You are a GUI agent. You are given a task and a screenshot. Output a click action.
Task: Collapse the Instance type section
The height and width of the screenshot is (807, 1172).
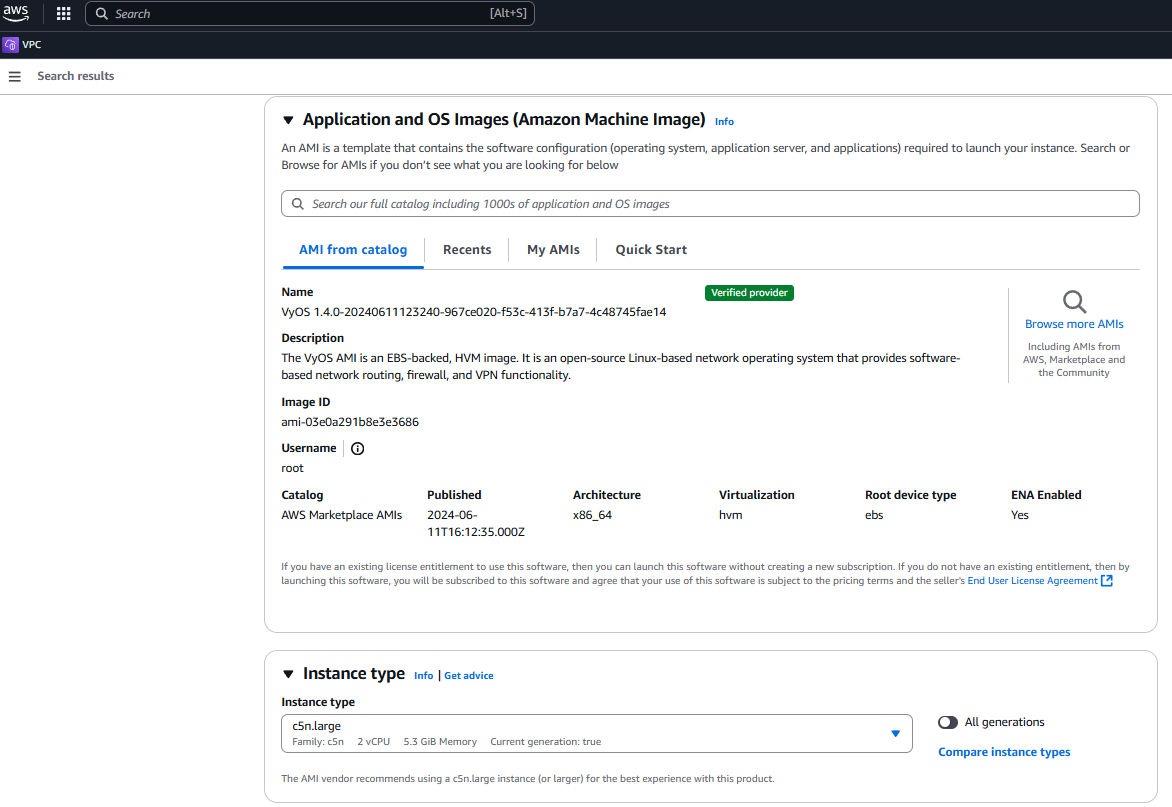point(288,673)
